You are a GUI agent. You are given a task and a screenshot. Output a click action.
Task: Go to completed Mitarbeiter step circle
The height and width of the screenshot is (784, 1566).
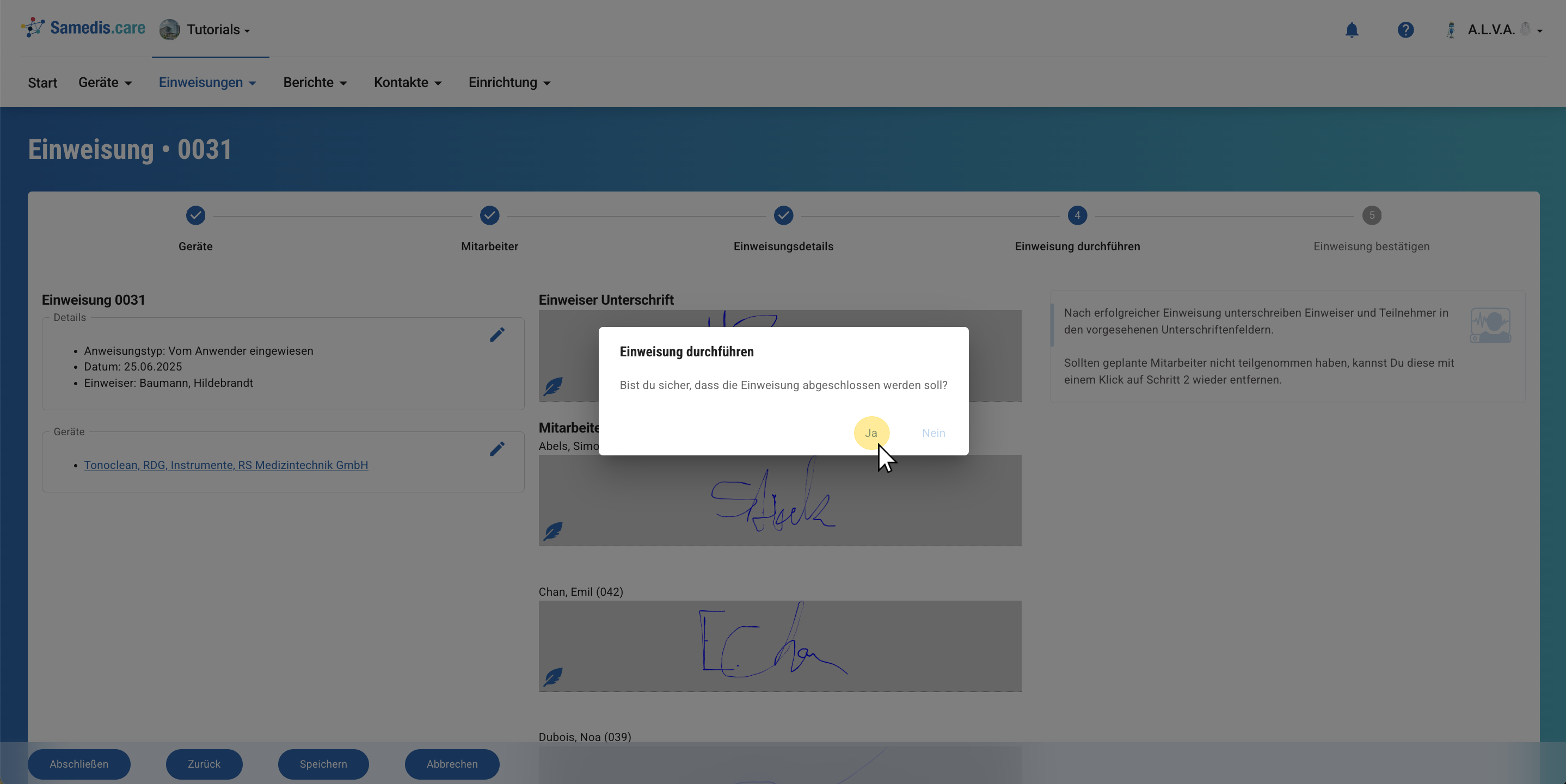(x=489, y=215)
